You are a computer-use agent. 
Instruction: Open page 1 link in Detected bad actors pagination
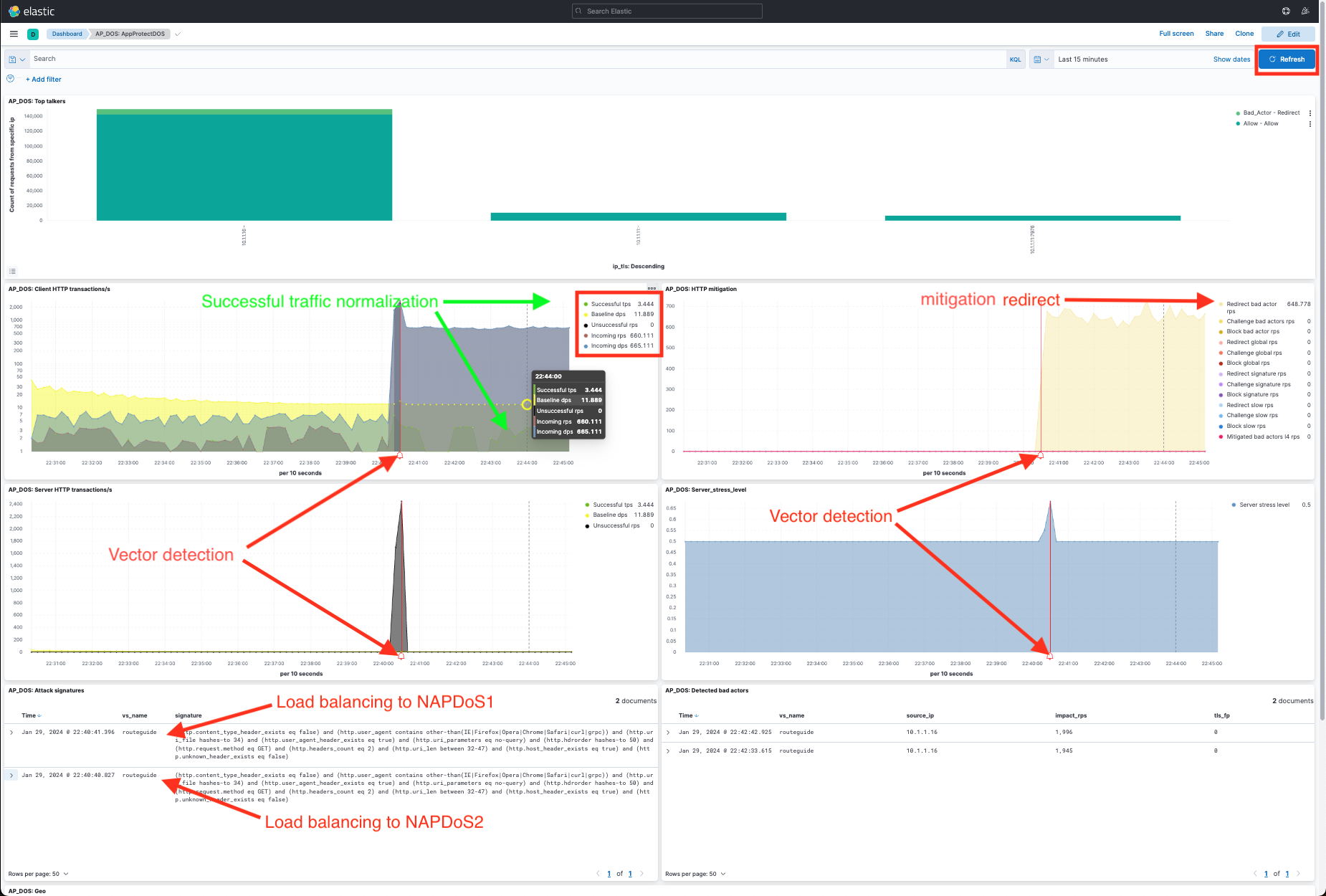[x=1266, y=874]
